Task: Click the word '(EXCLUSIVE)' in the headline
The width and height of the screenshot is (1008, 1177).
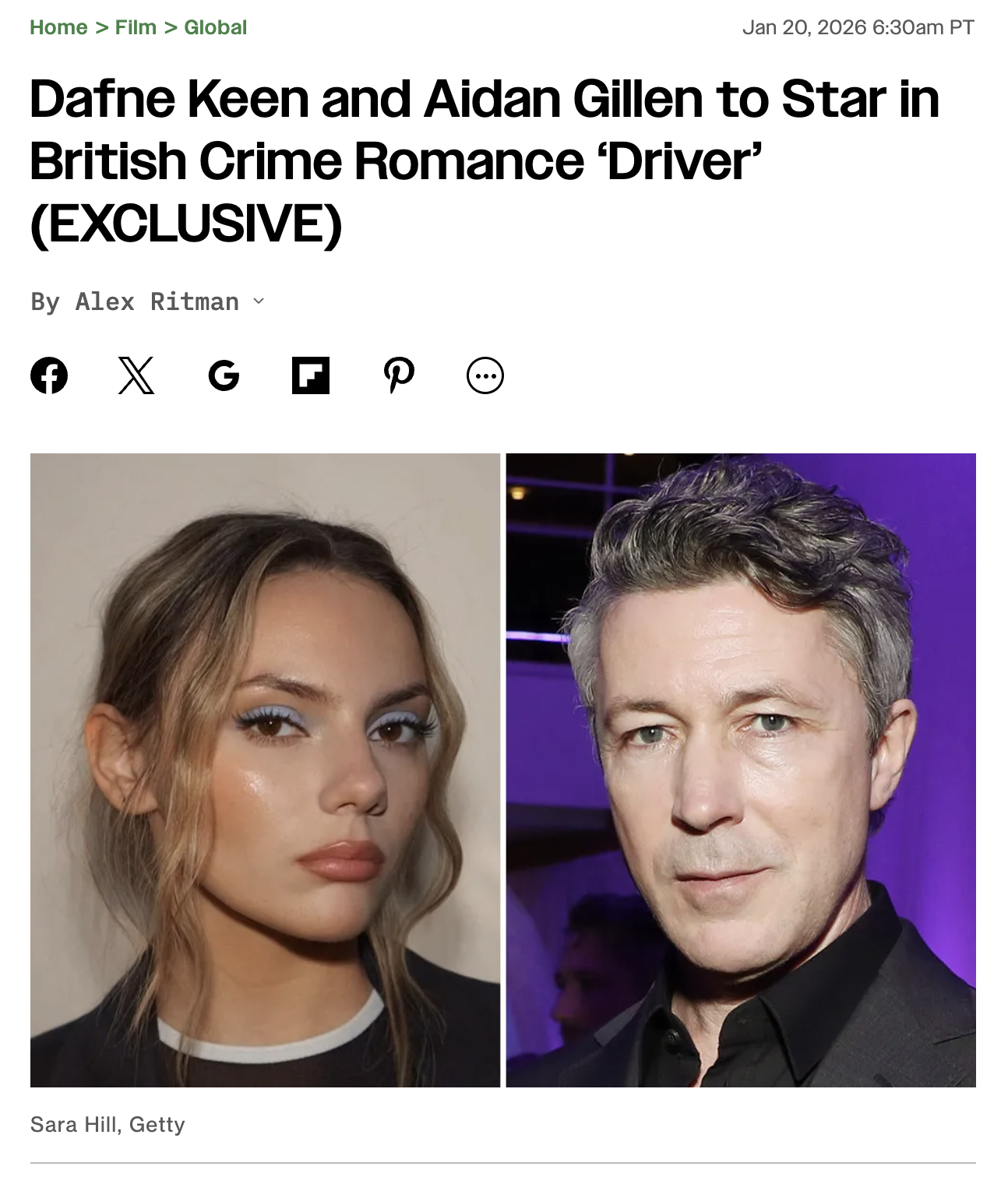Action: click(185, 224)
